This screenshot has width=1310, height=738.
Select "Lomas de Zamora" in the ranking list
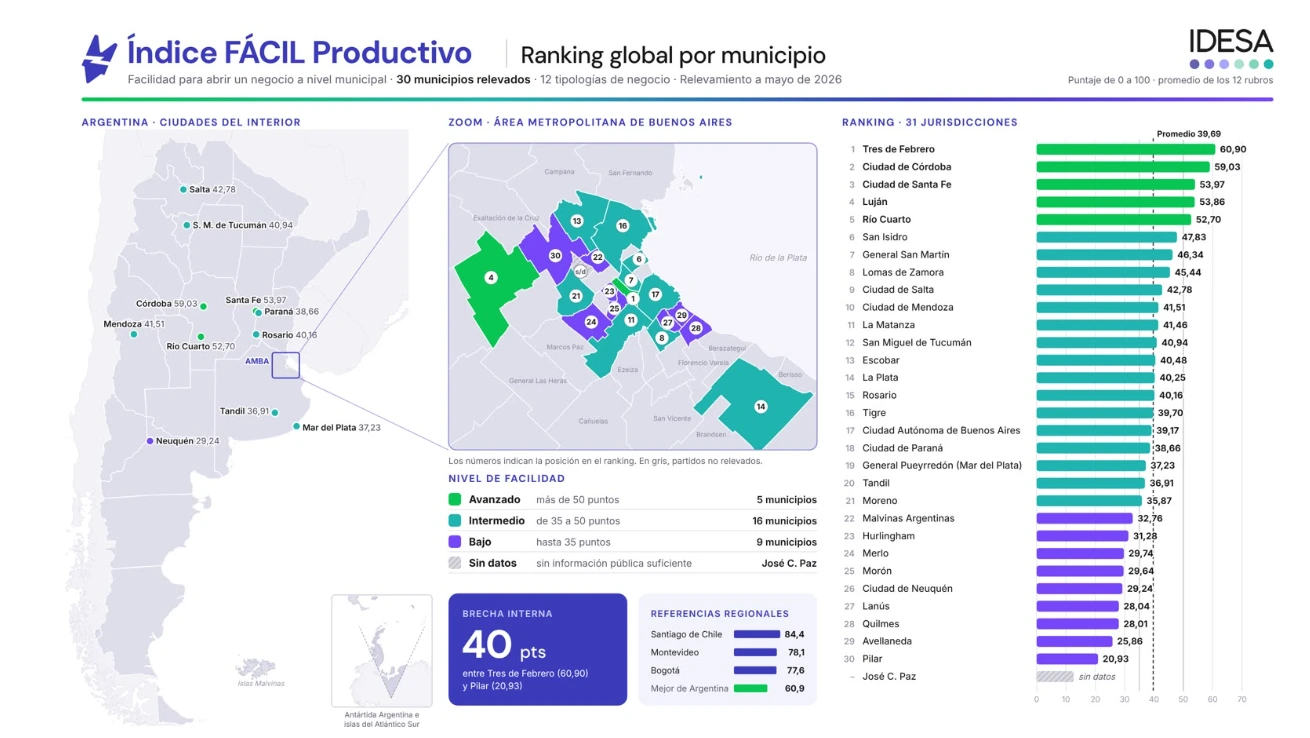pos(903,272)
